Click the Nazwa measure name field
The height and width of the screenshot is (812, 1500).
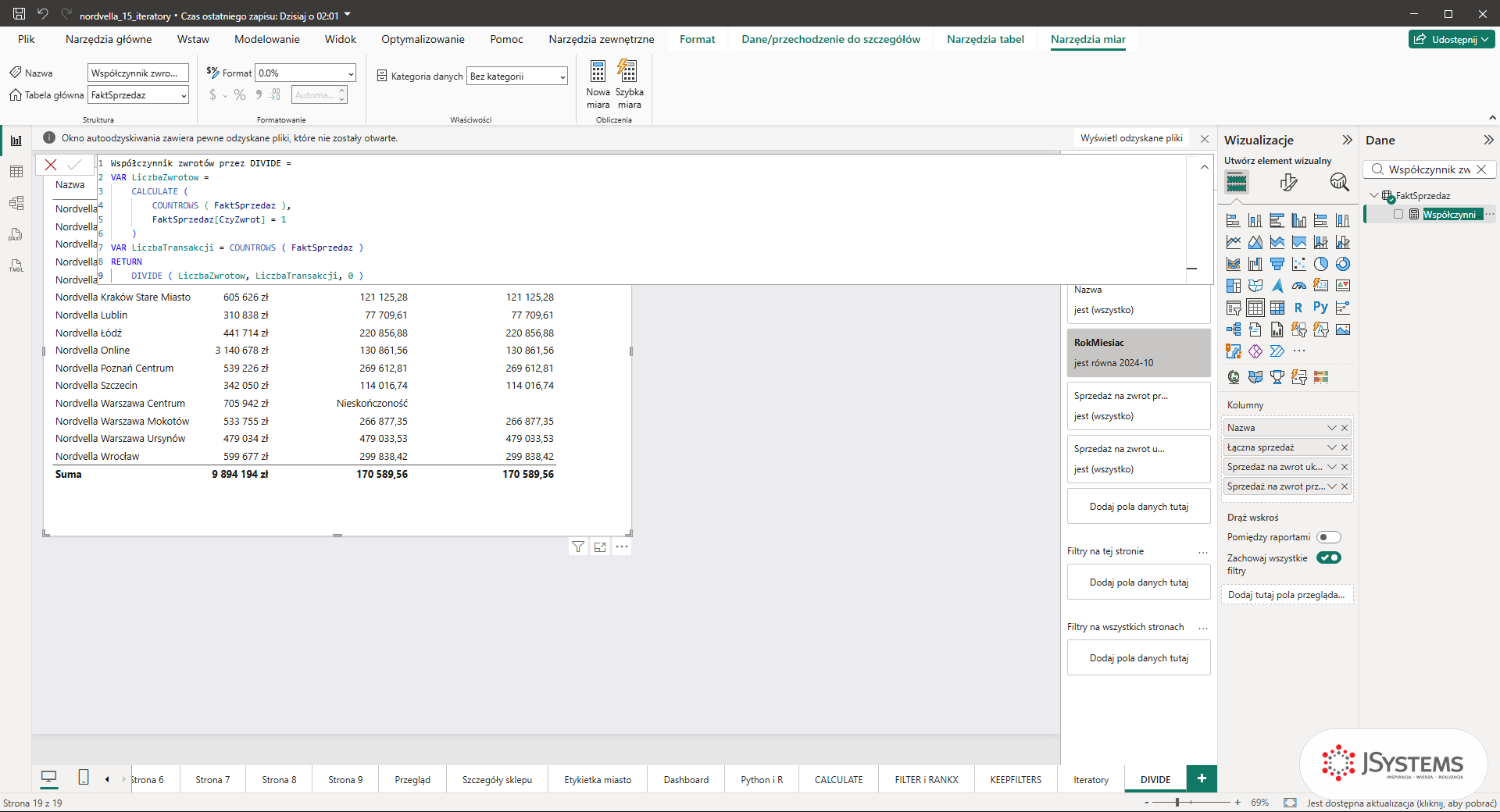pos(138,73)
